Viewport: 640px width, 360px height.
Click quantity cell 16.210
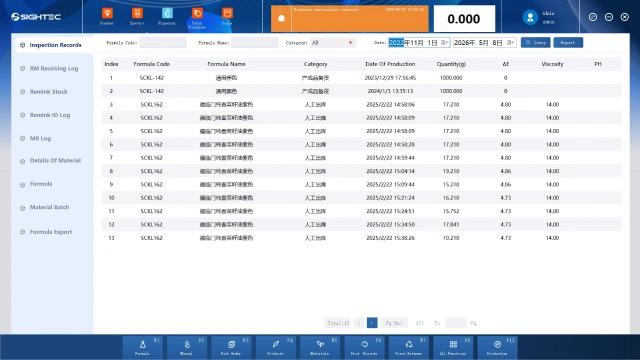click(x=451, y=198)
